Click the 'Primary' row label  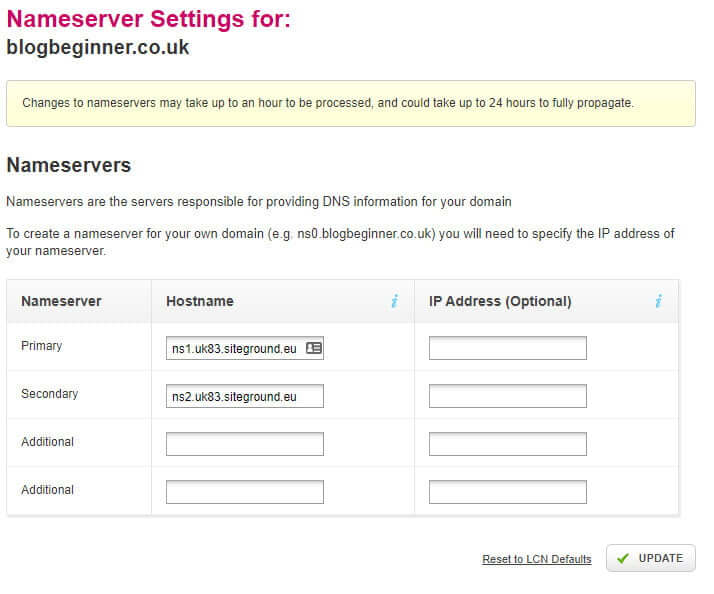pyautogui.click(x=41, y=346)
